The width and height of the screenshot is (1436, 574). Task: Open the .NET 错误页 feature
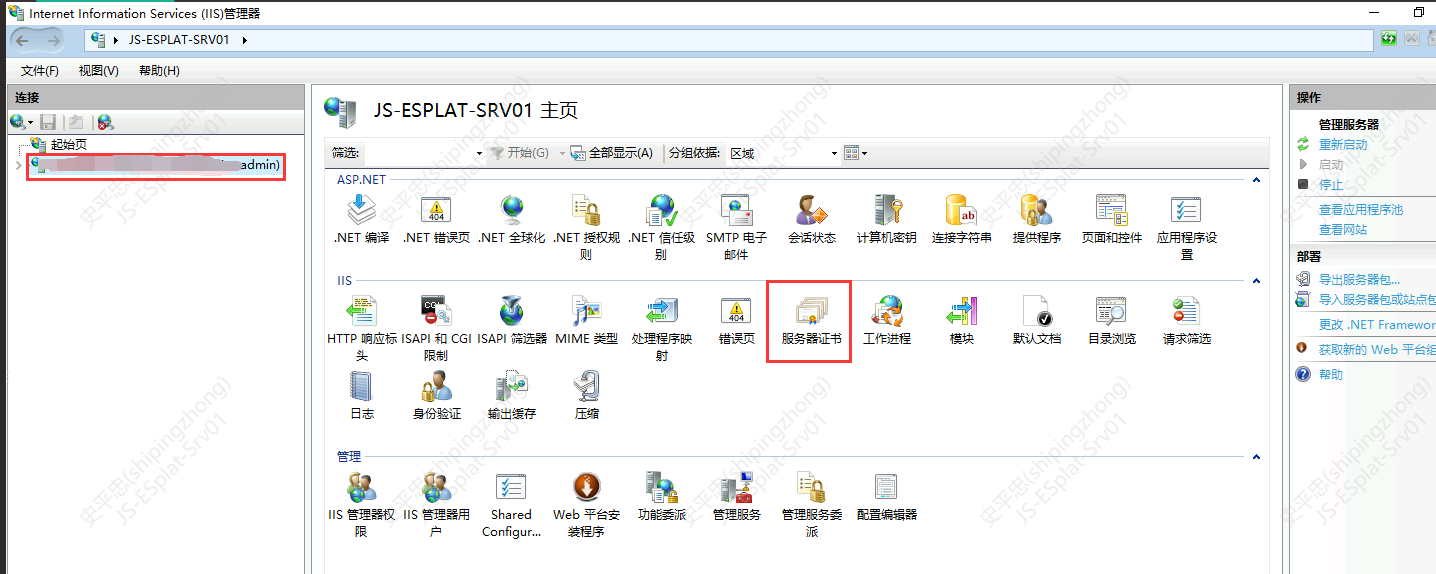tap(436, 220)
